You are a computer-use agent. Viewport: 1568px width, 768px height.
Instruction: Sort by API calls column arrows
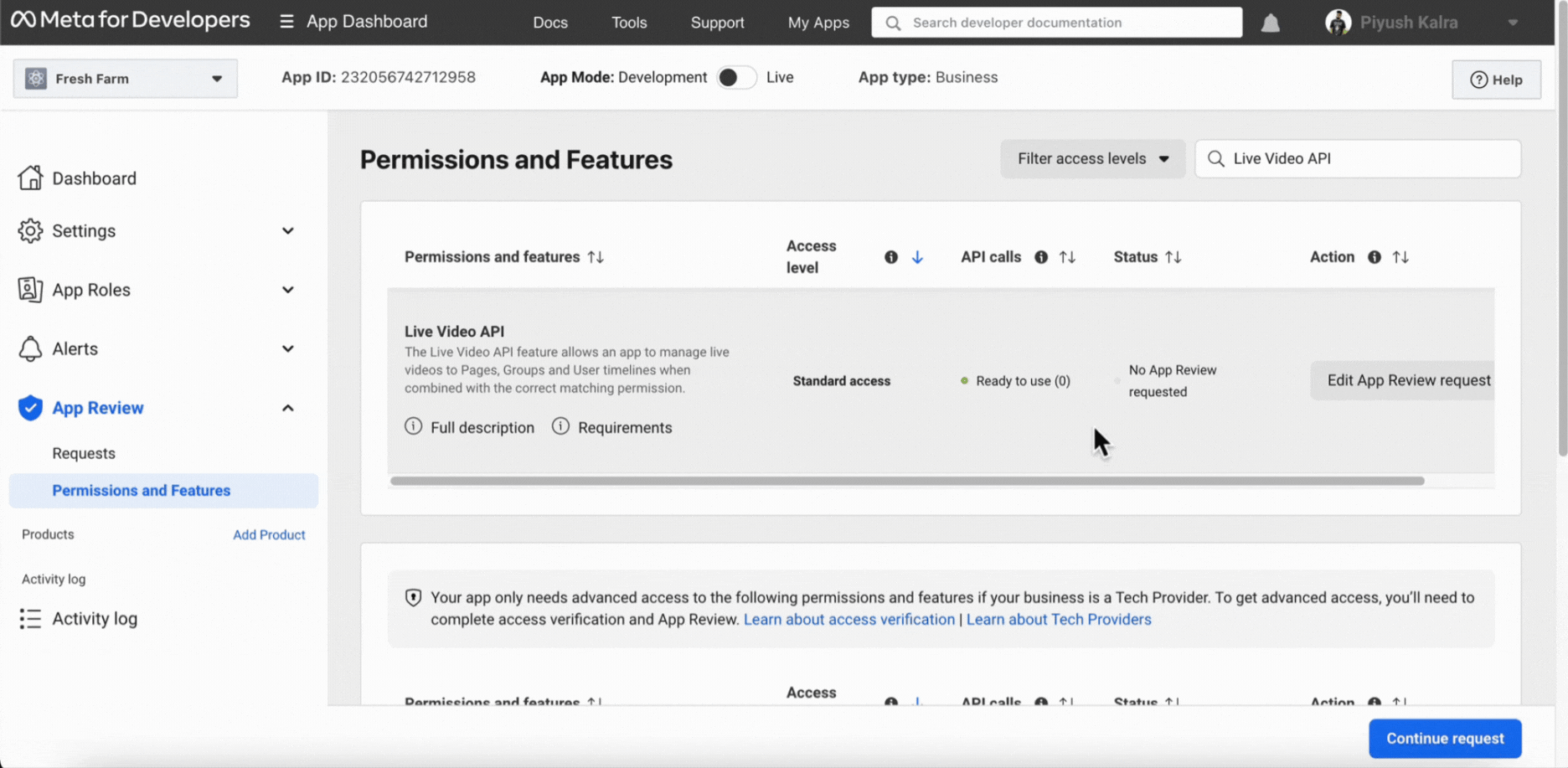tap(1067, 257)
